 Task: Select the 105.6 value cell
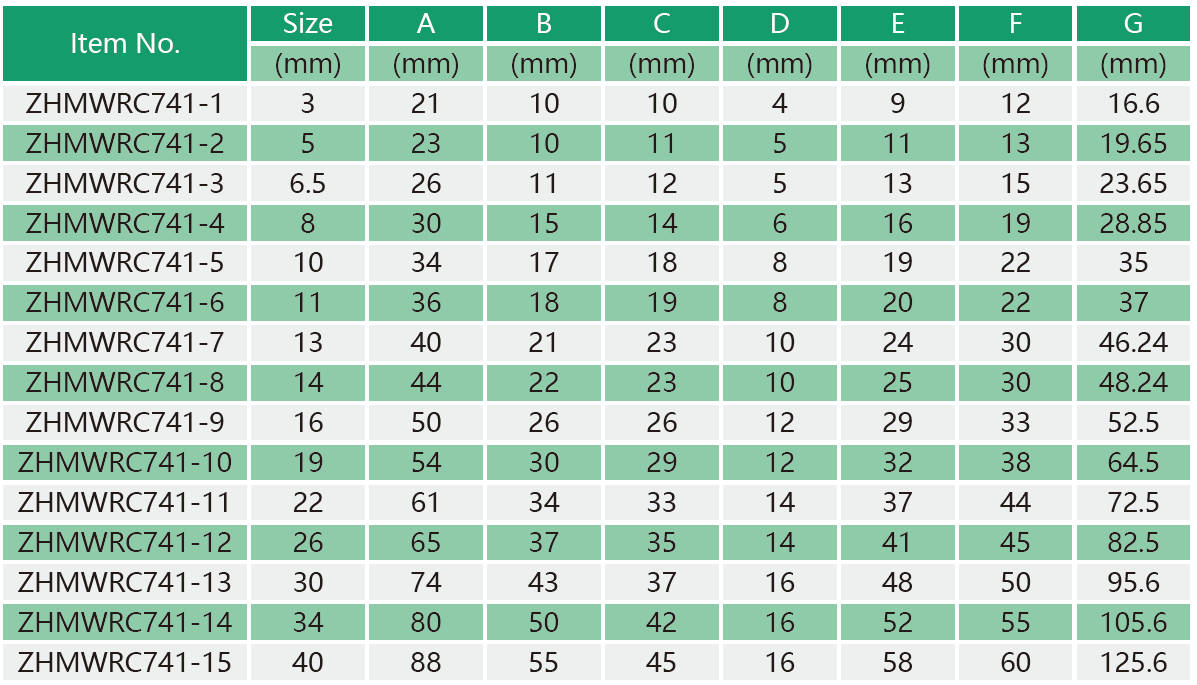(1133, 622)
